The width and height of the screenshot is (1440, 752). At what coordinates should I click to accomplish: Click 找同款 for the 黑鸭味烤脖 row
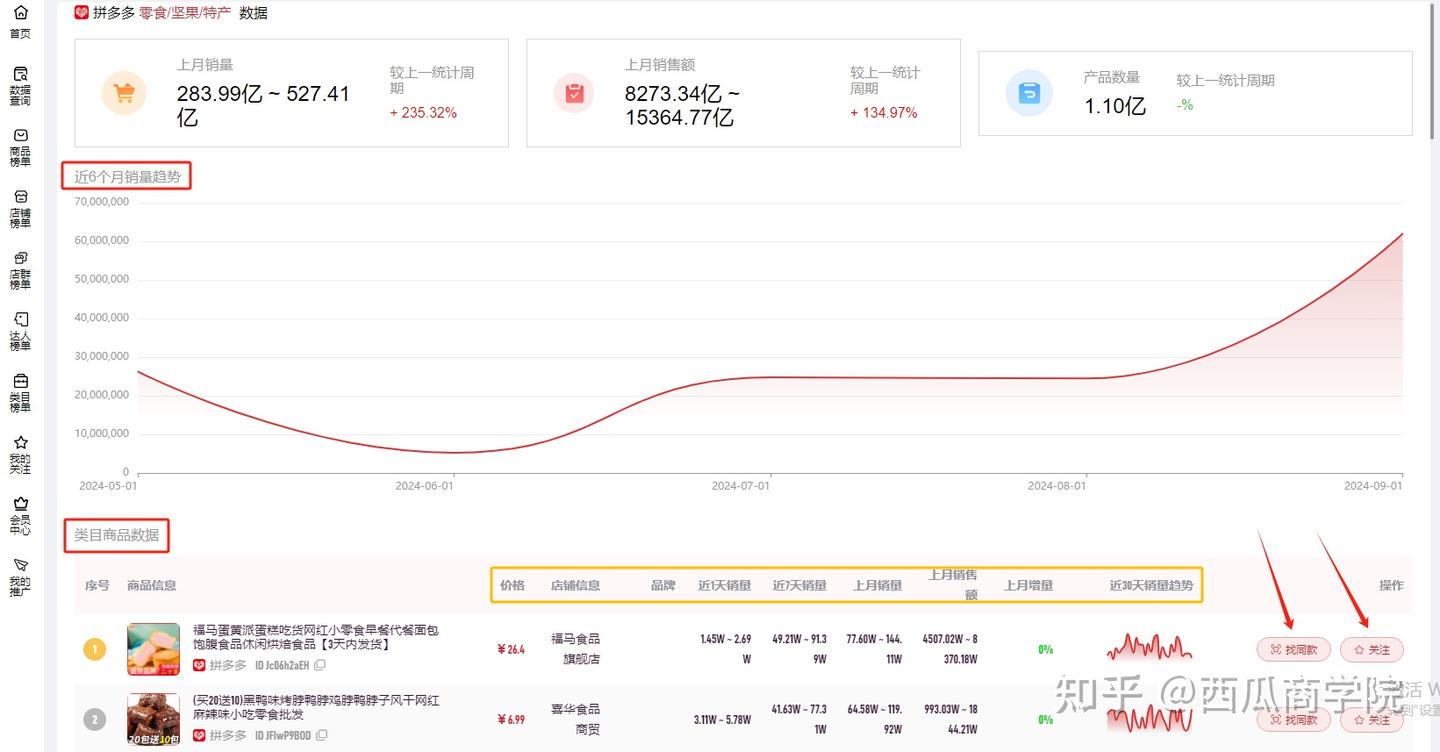point(1294,720)
